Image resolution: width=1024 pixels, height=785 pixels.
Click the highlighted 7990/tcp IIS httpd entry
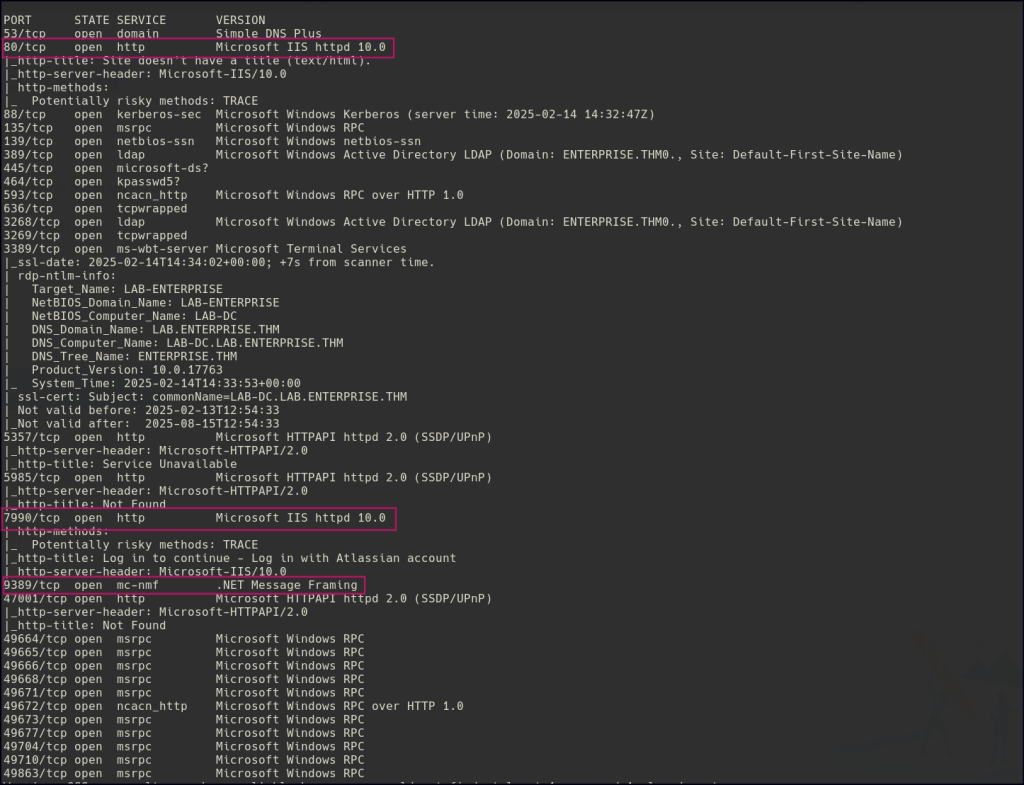198,518
